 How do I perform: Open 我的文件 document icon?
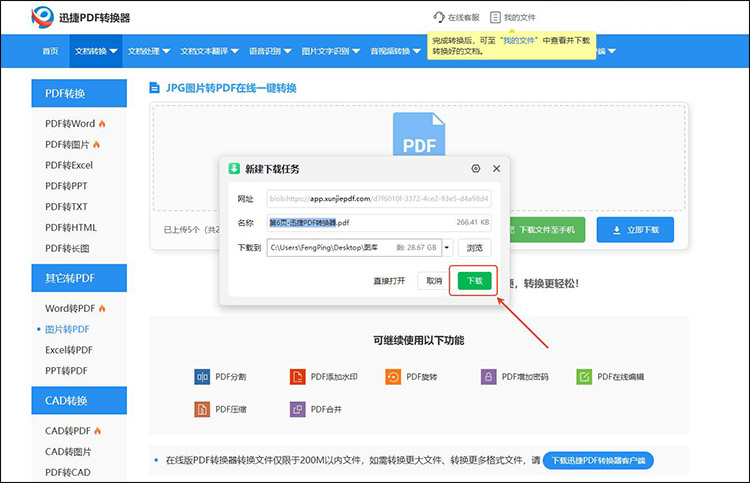495,17
